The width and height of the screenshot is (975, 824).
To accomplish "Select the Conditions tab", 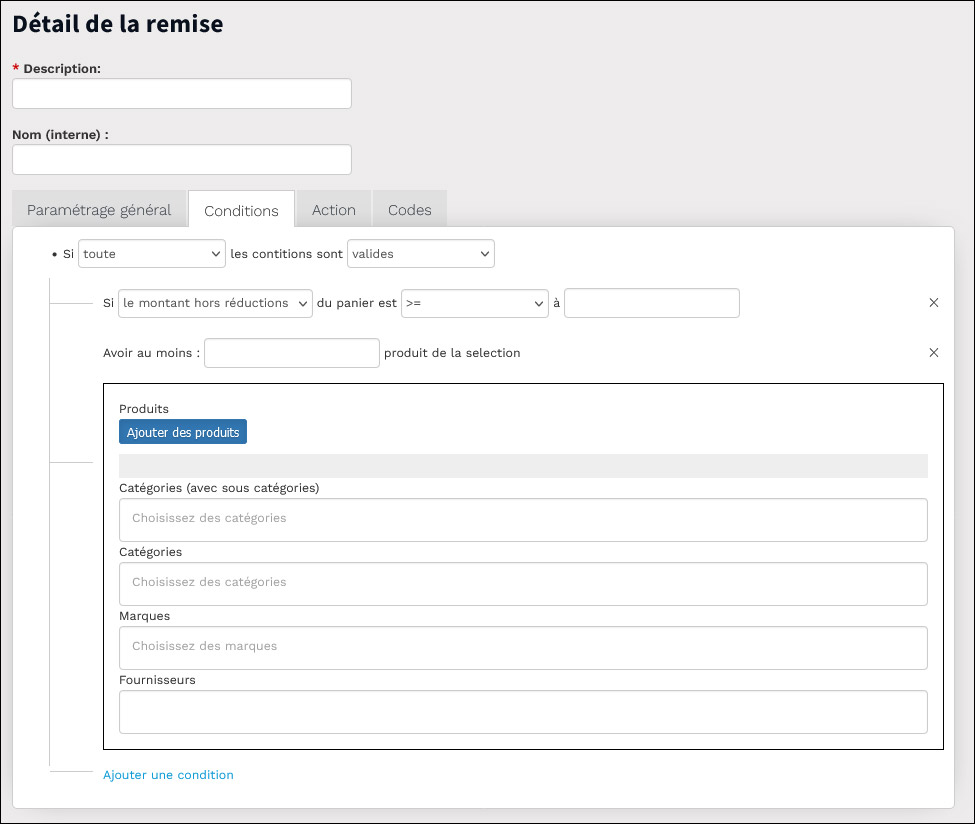I will point(241,210).
